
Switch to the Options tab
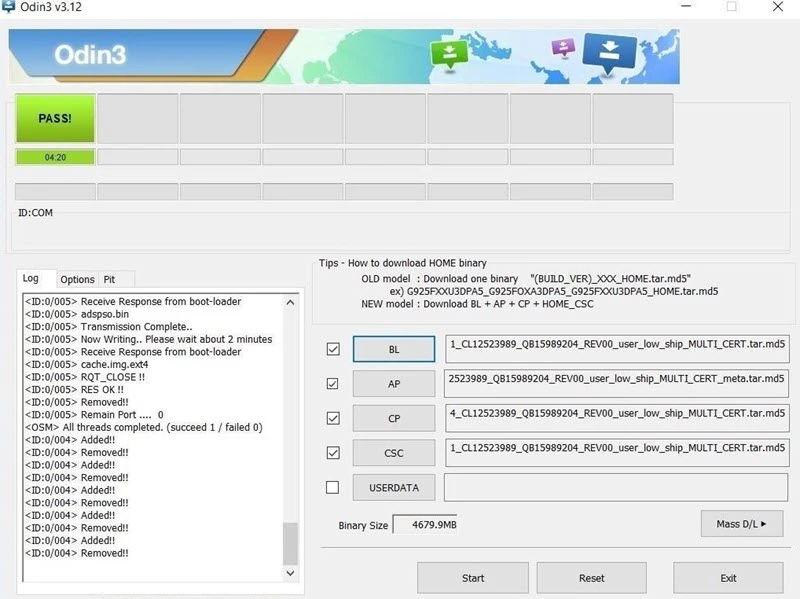pyautogui.click(x=77, y=280)
